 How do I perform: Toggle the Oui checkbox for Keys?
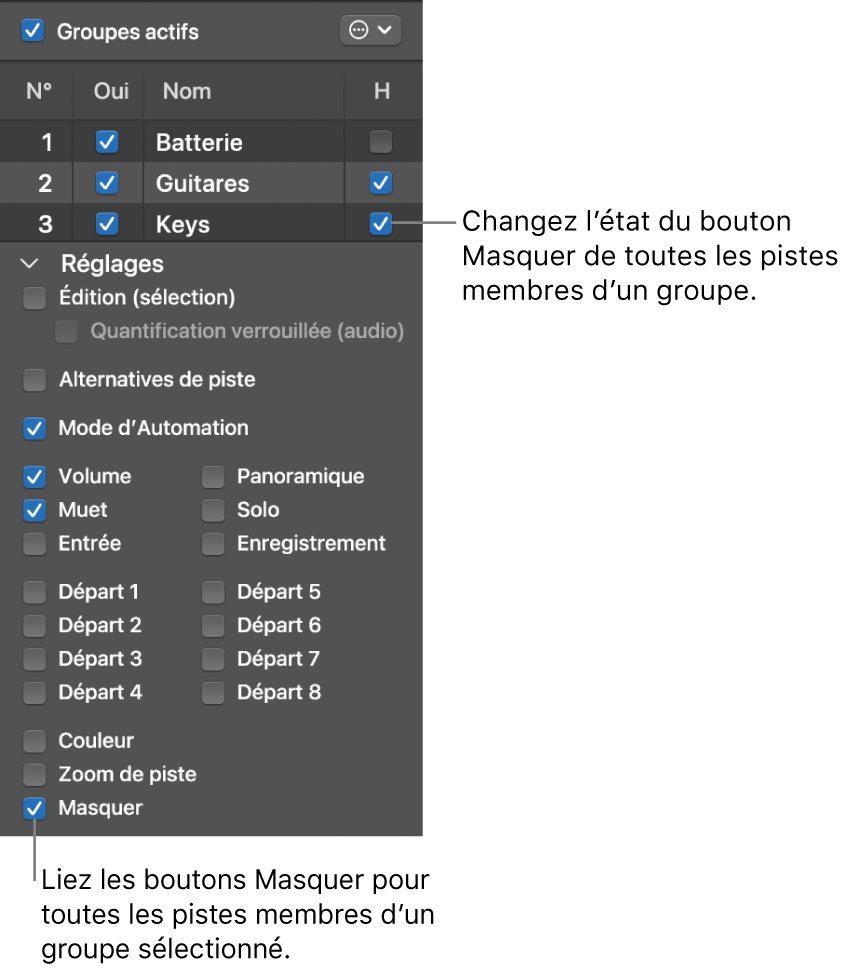pyautogui.click(x=107, y=223)
